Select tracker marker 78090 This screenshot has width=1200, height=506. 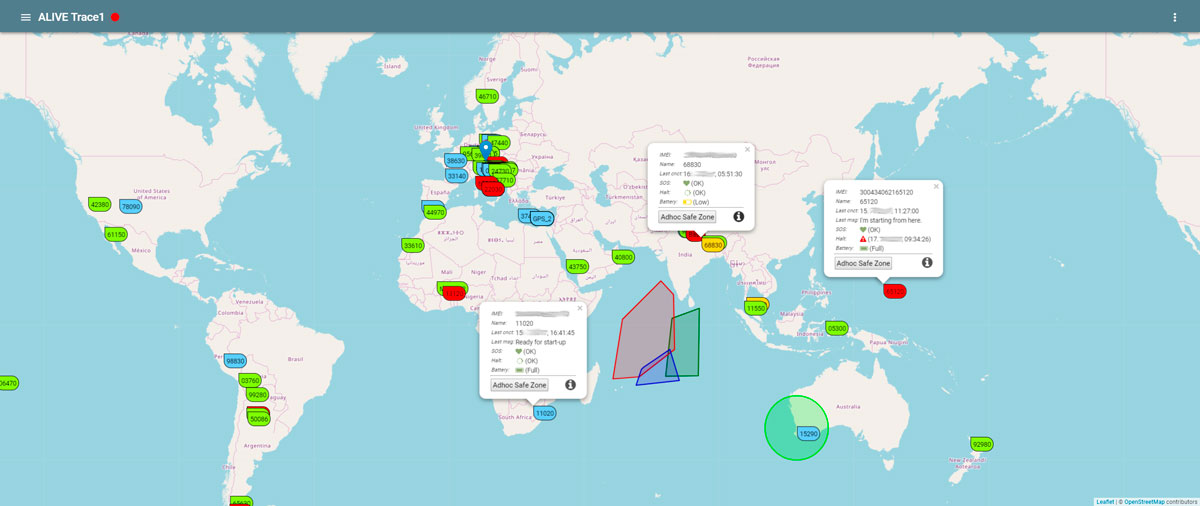[130, 206]
